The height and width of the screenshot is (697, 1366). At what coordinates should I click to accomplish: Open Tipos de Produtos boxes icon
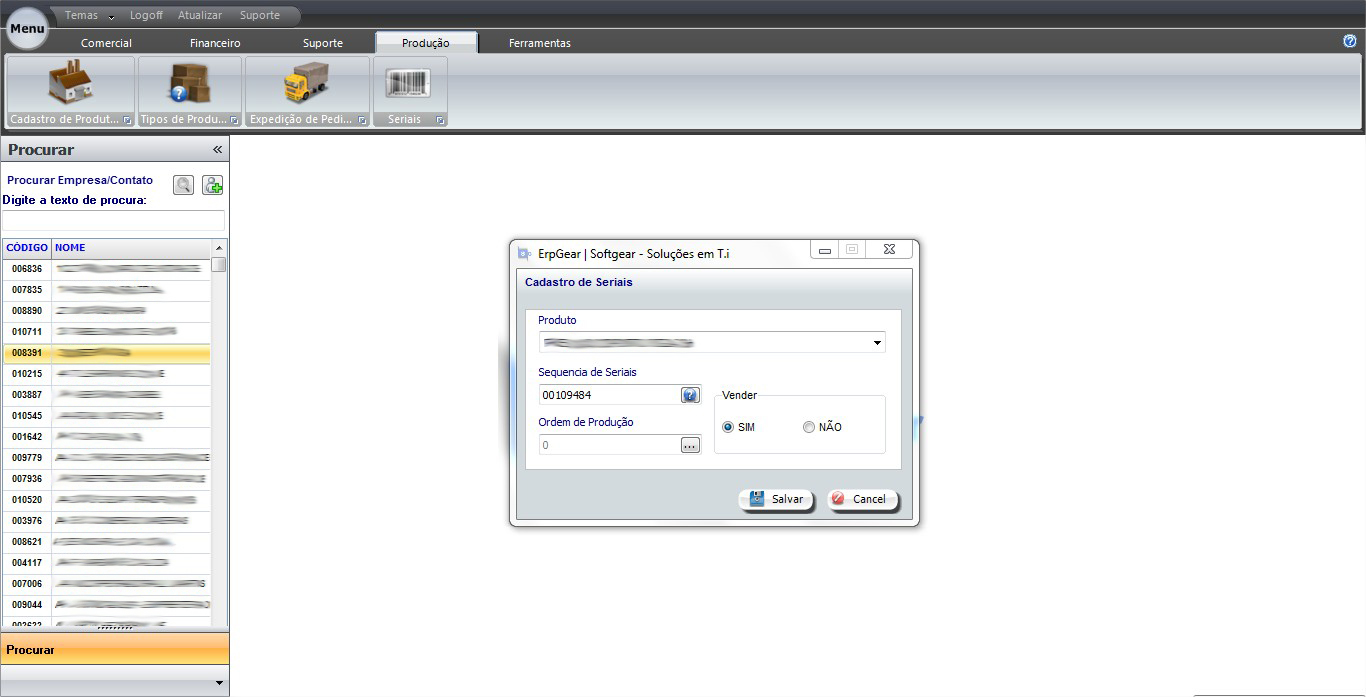click(189, 84)
